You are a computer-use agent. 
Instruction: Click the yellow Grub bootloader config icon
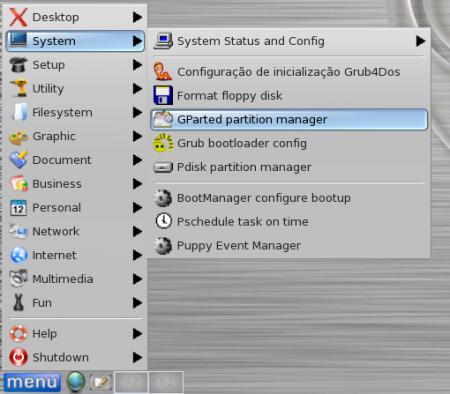point(163,143)
